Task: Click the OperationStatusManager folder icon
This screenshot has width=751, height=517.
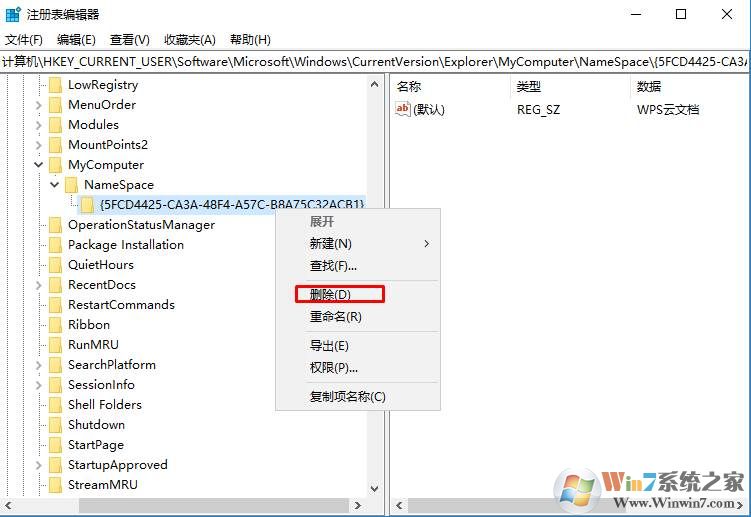Action: coord(56,225)
